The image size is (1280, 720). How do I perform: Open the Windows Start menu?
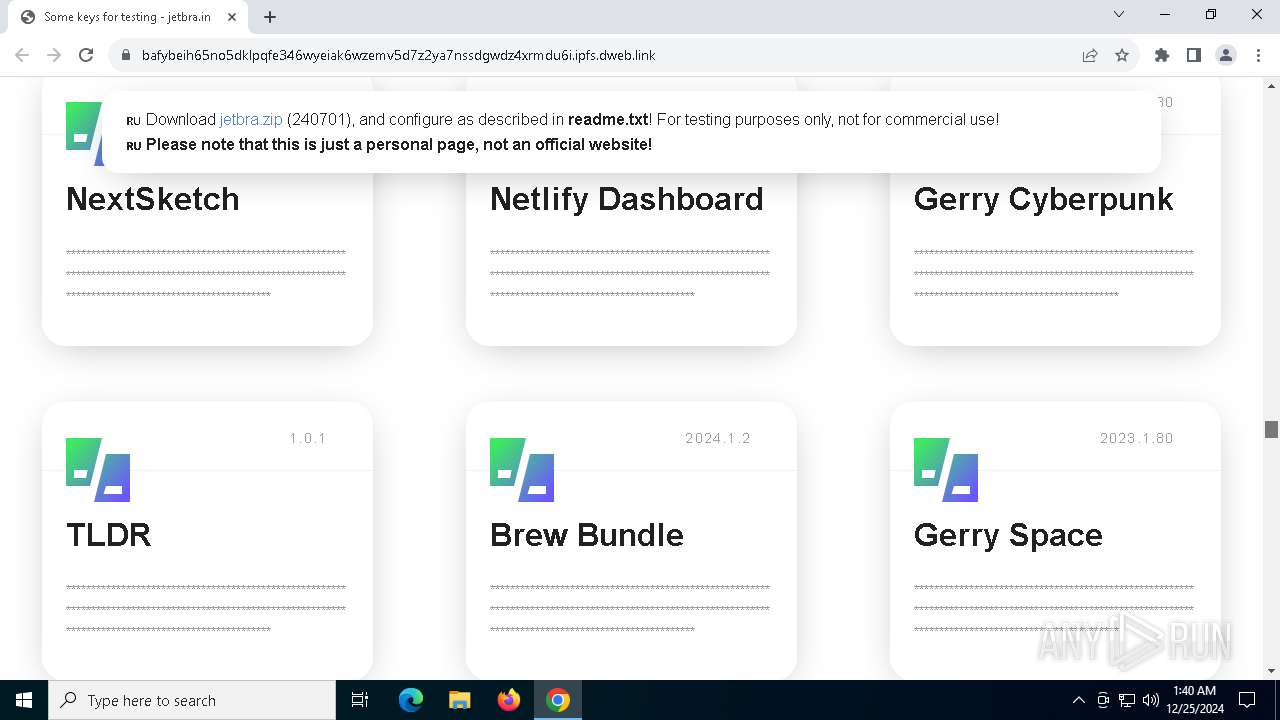coord(24,700)
